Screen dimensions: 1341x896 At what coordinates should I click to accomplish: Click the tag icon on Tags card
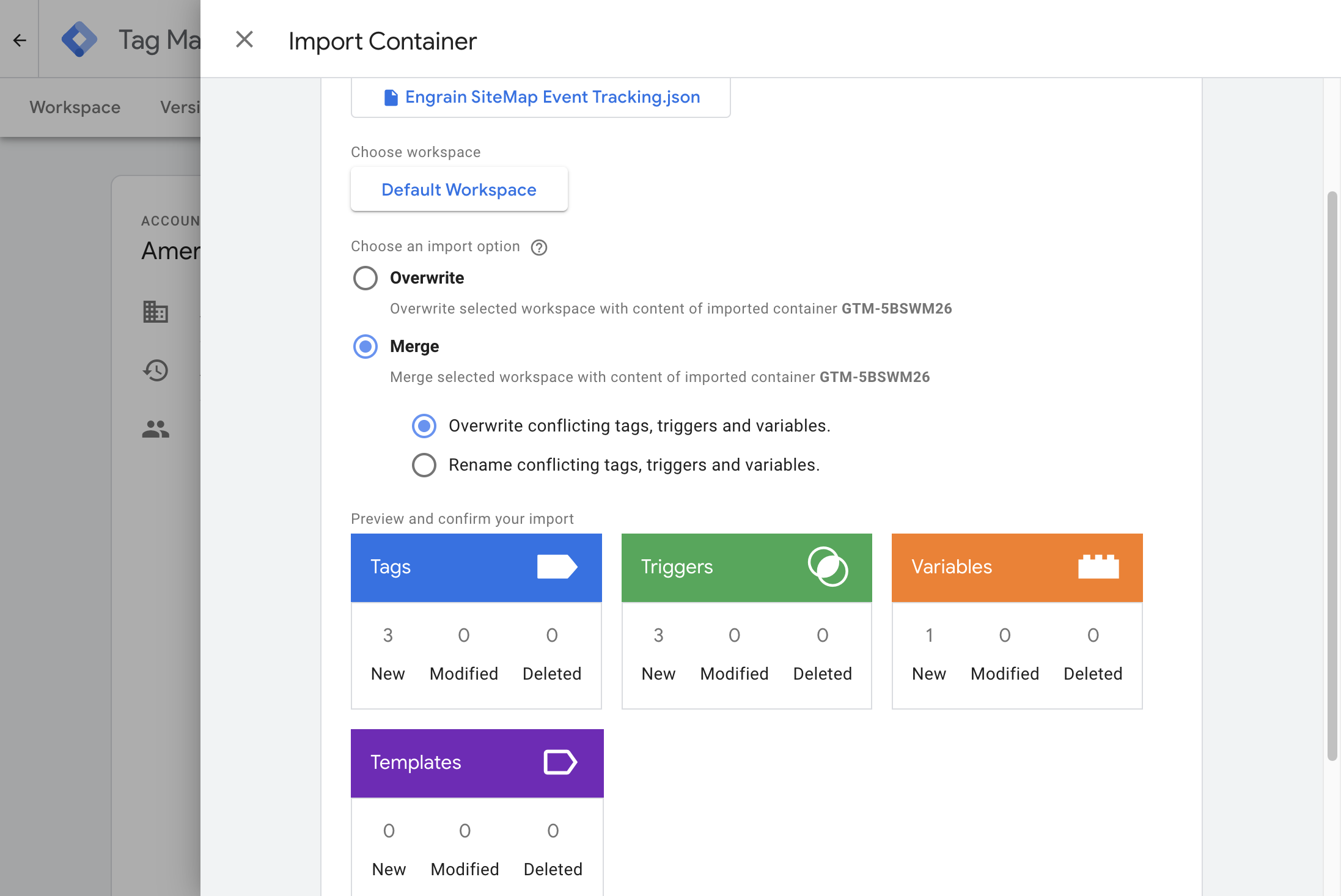pyautogui.click(x=557, y=567)
